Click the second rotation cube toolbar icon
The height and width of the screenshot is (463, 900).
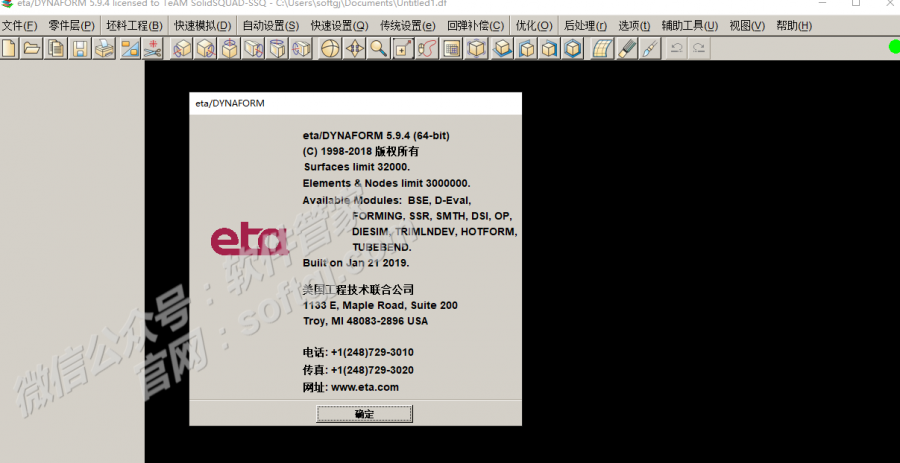[205, 49]
